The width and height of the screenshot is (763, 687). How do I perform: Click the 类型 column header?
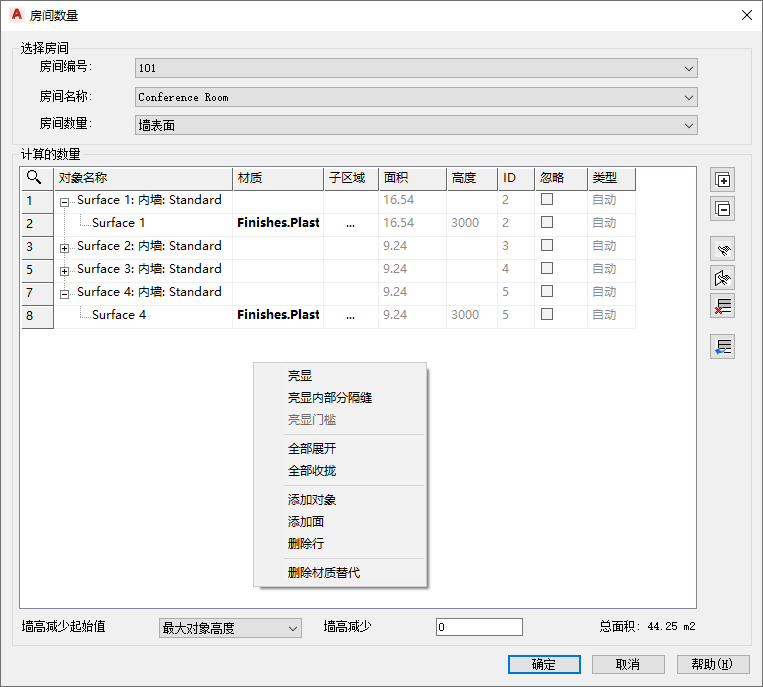(611, 178)
